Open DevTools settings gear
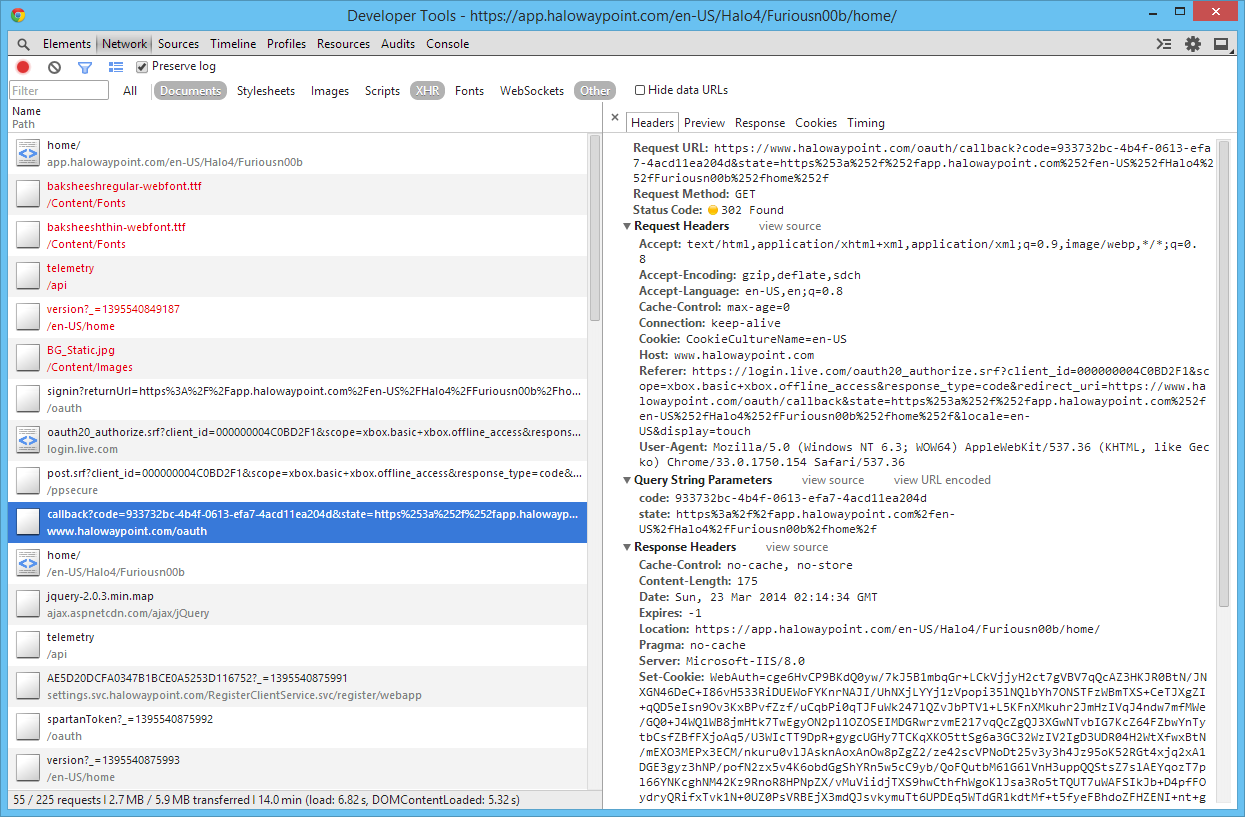The width and height of the screenshot is (1245, 817). [1193, 44]
